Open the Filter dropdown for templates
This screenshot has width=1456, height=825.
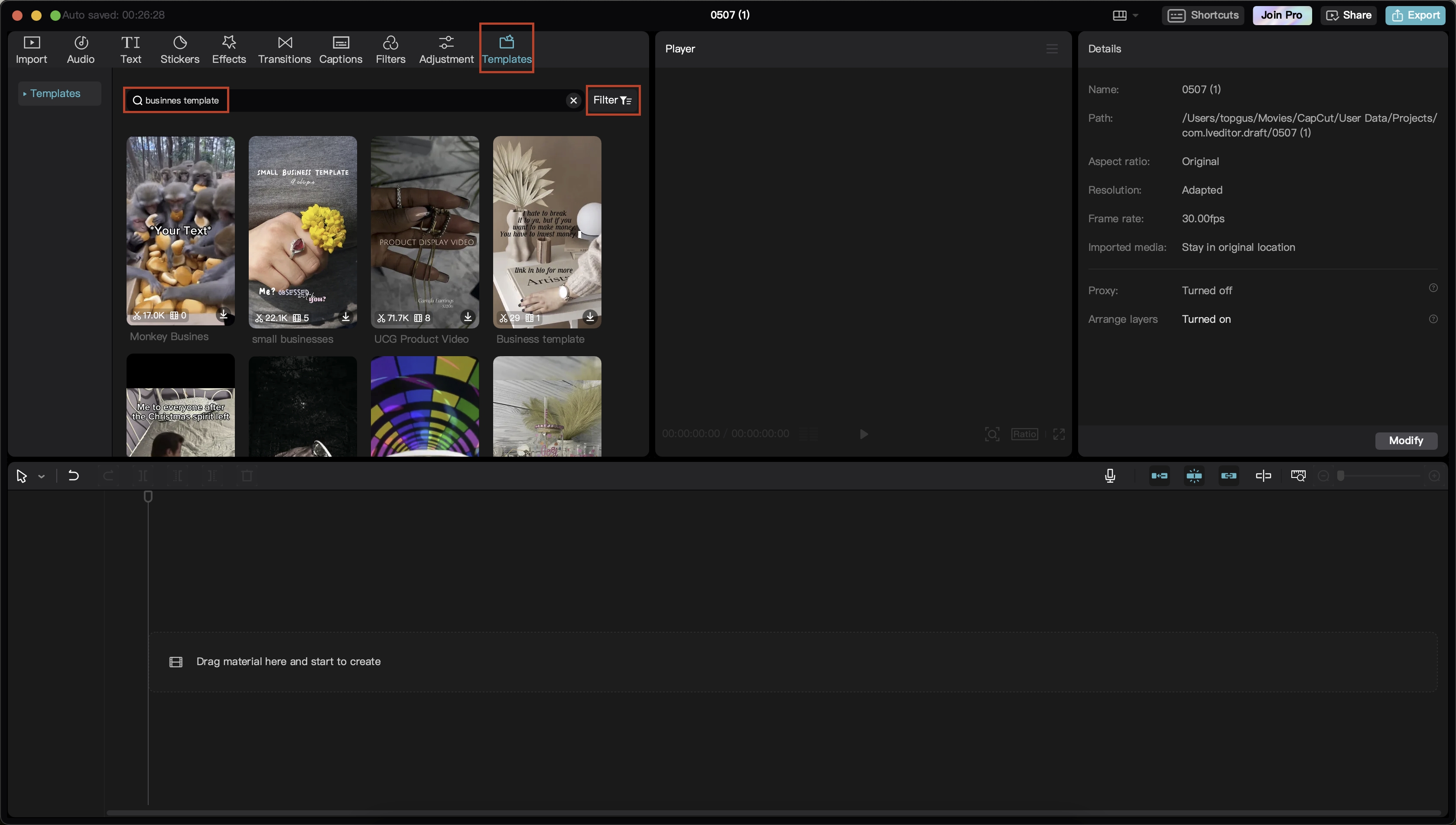(x=612, y=100)
